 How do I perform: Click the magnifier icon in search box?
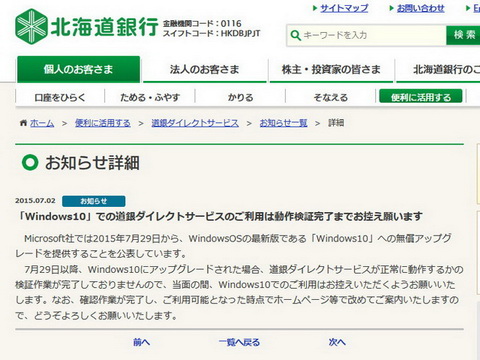point(295,35)
